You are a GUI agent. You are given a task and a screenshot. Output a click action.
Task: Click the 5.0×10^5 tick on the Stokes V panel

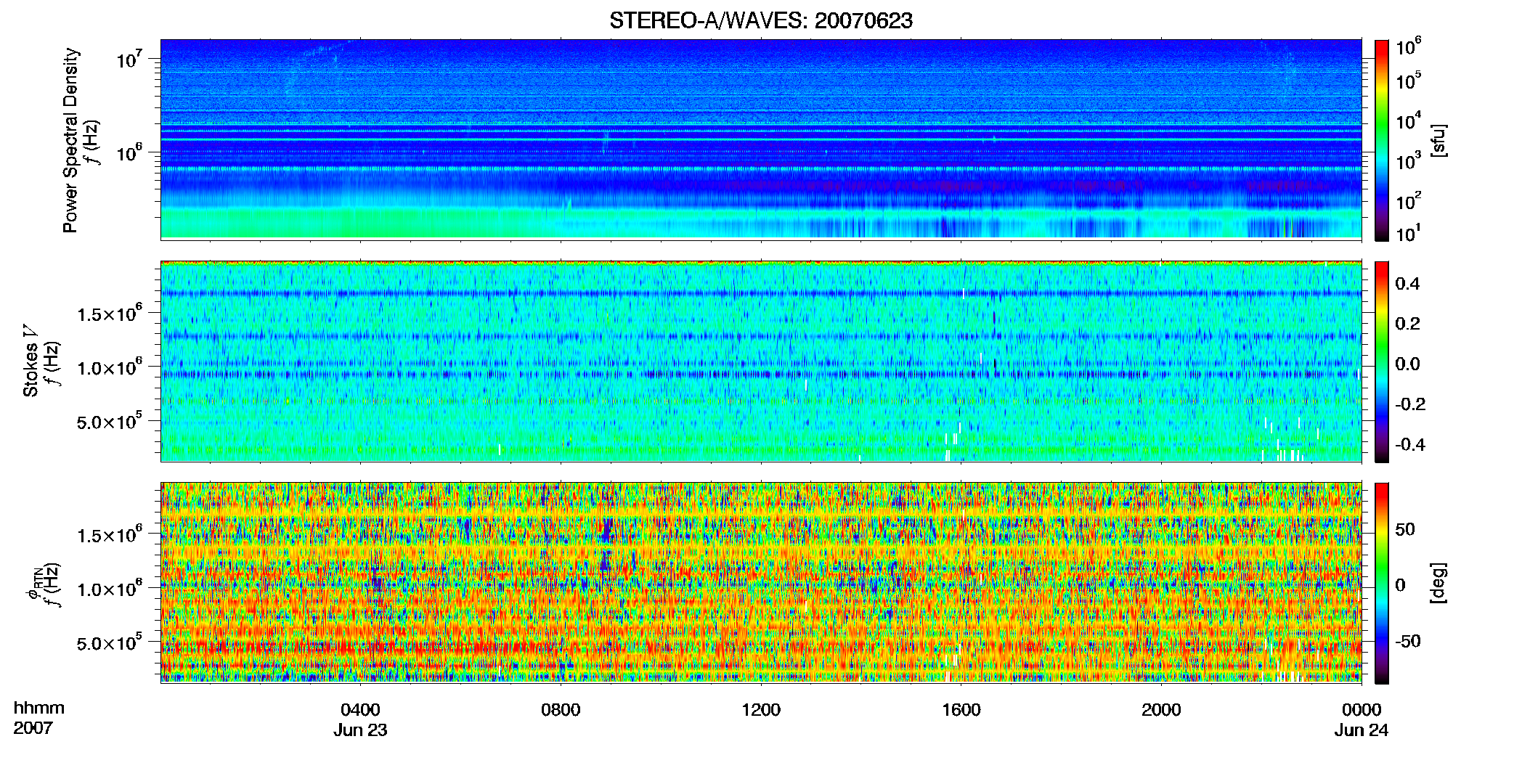point(110,421)
